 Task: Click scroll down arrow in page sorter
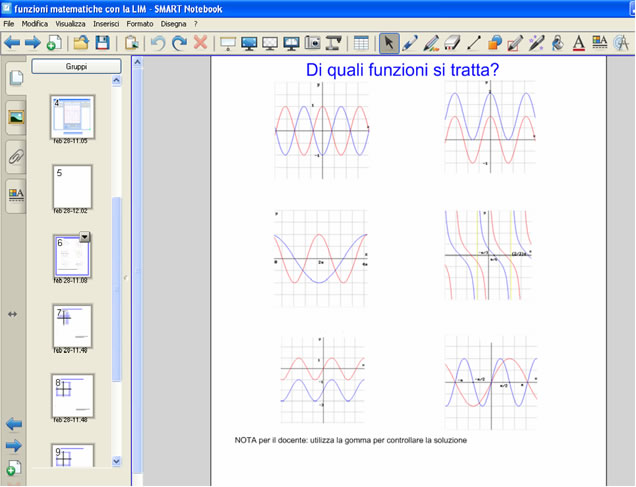coord(117,461)
